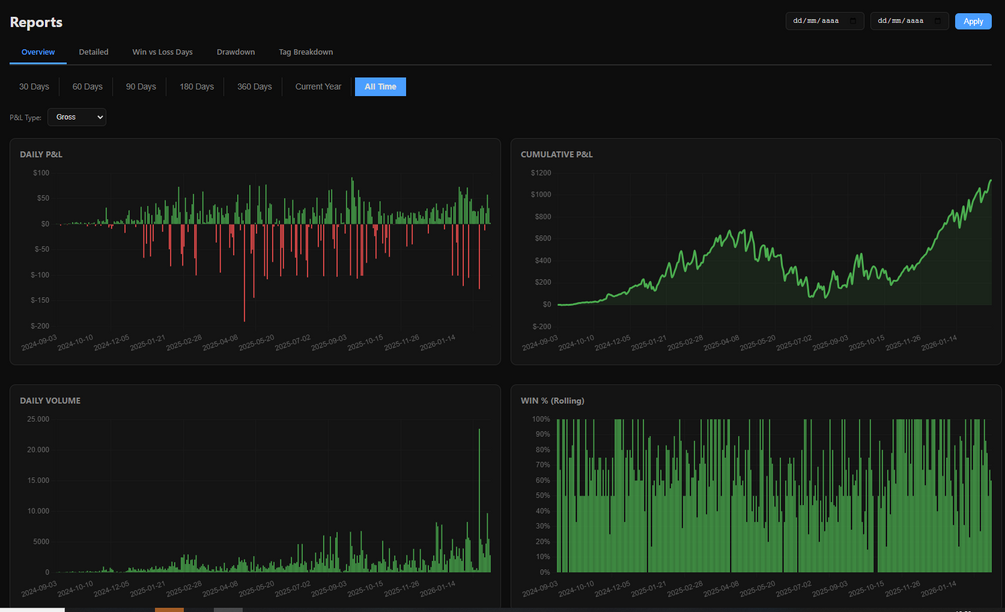Select the Drawdown tab

pos(235,52)
